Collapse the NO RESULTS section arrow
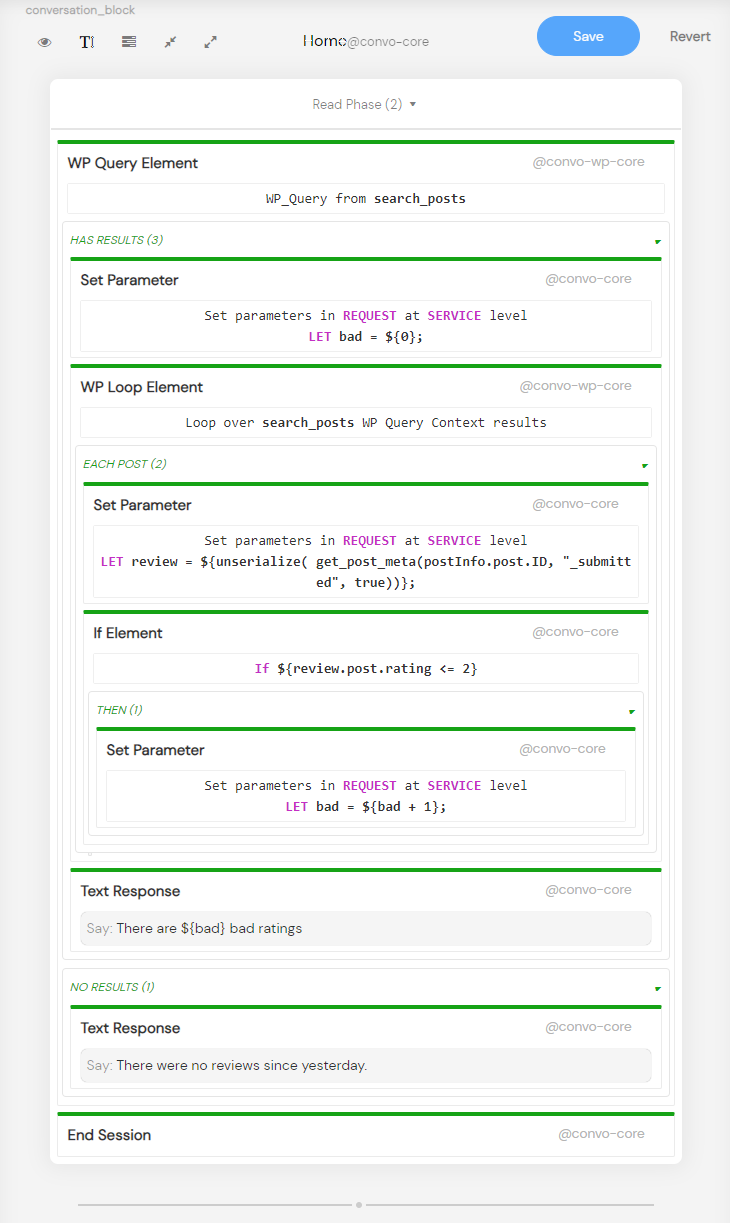The height and width of the screenshot is (1223, 730). click(x=657, y=988)
